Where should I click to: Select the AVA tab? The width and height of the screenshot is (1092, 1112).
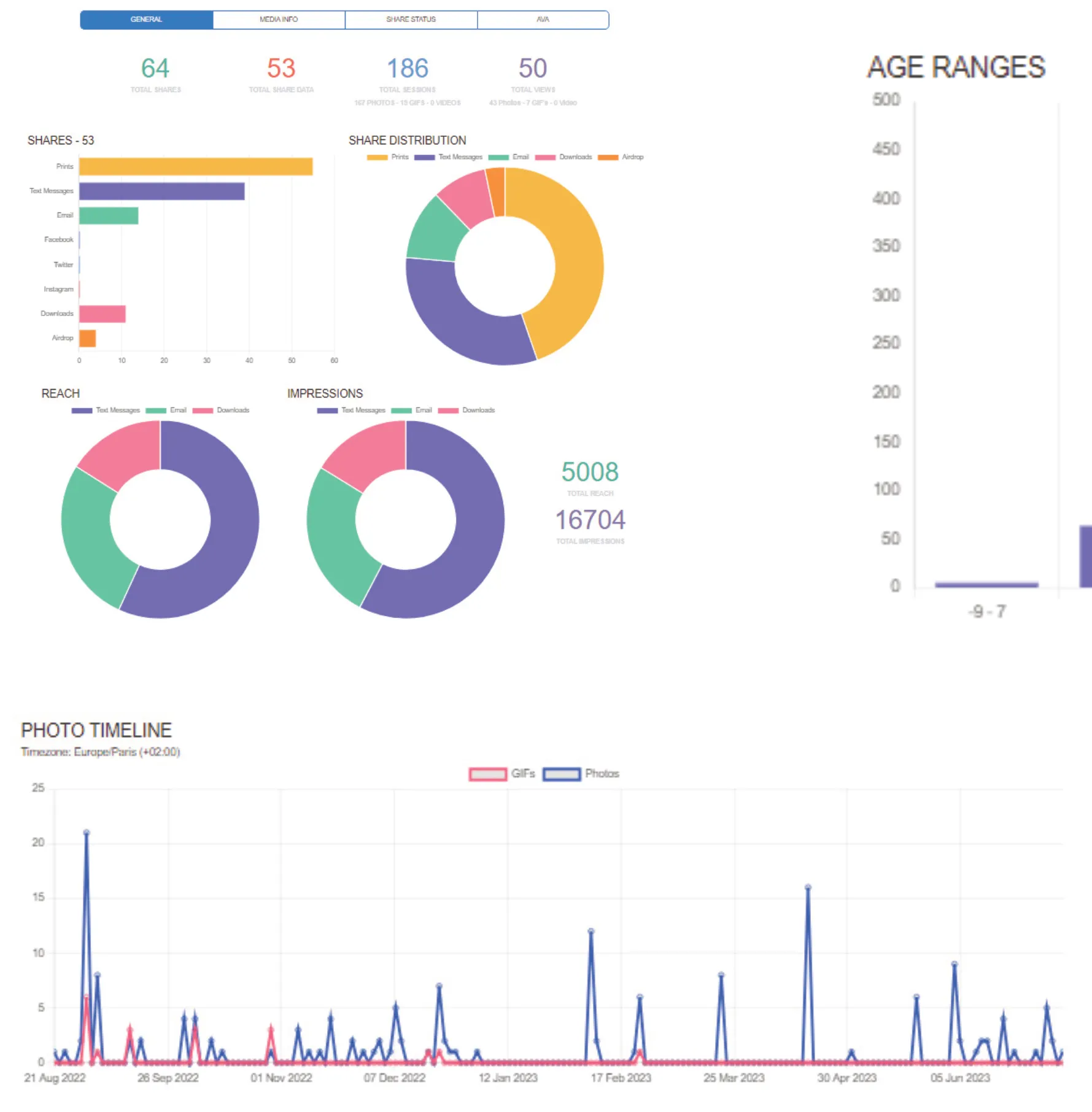543,20
